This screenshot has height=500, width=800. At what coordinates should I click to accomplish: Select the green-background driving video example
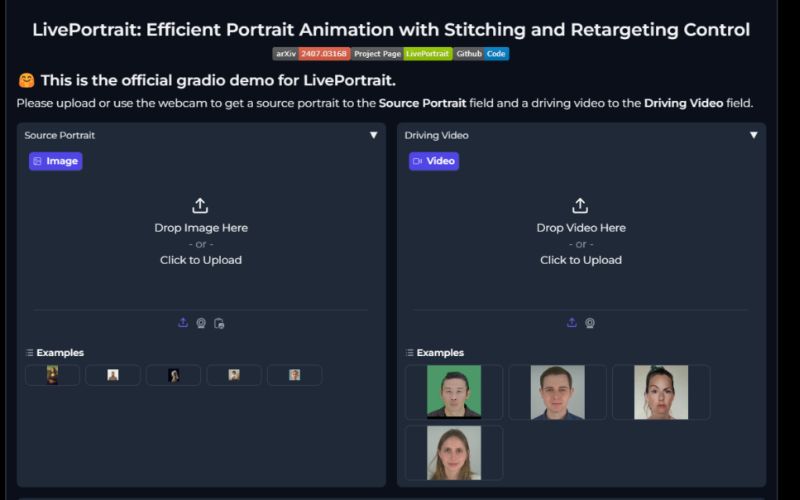click(x=454, y=392)
